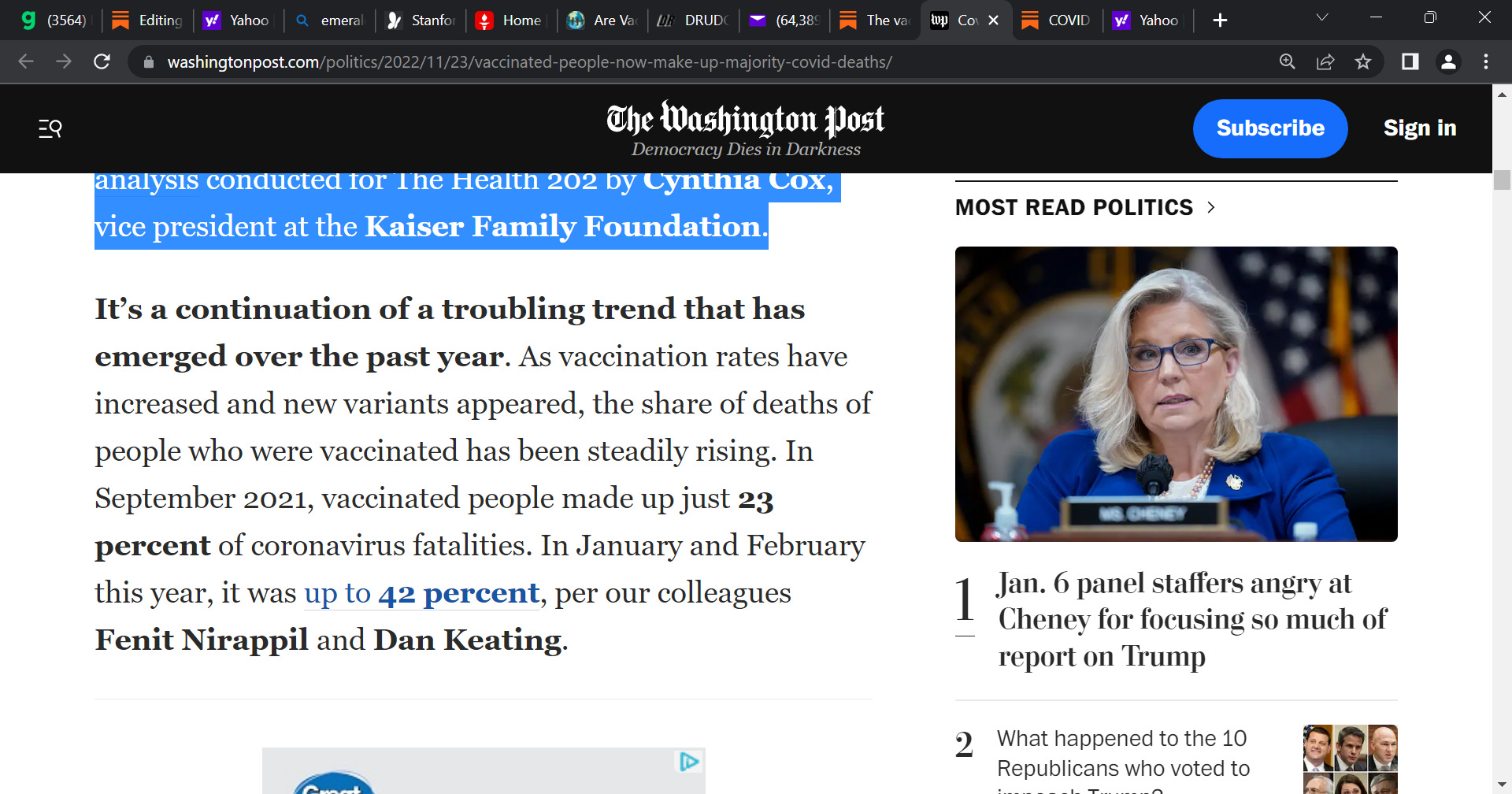Click the browser reload page icon

pos(102,61)
